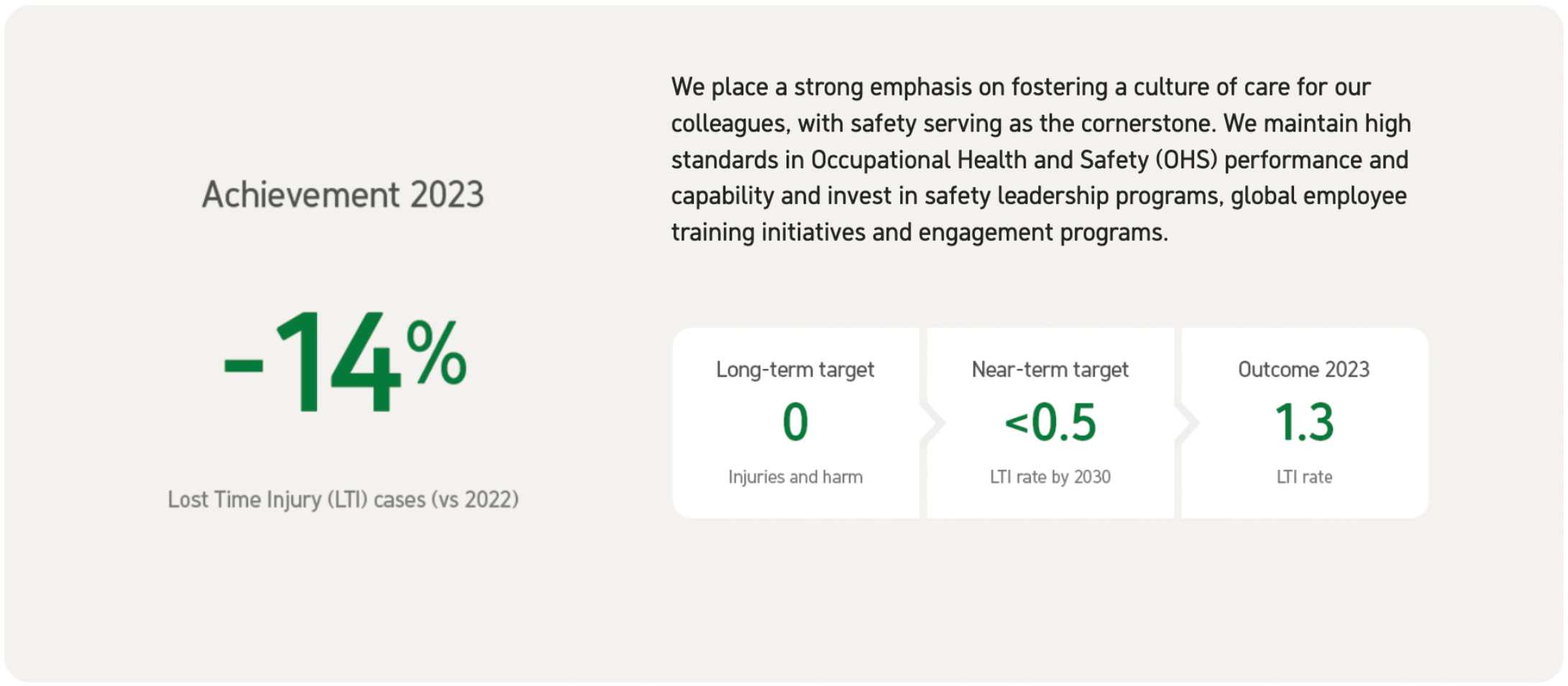Select the -14% achievement figure
Image resolution: width=1568 pixels, height=686 pixels.
click(x=345, y=362)
